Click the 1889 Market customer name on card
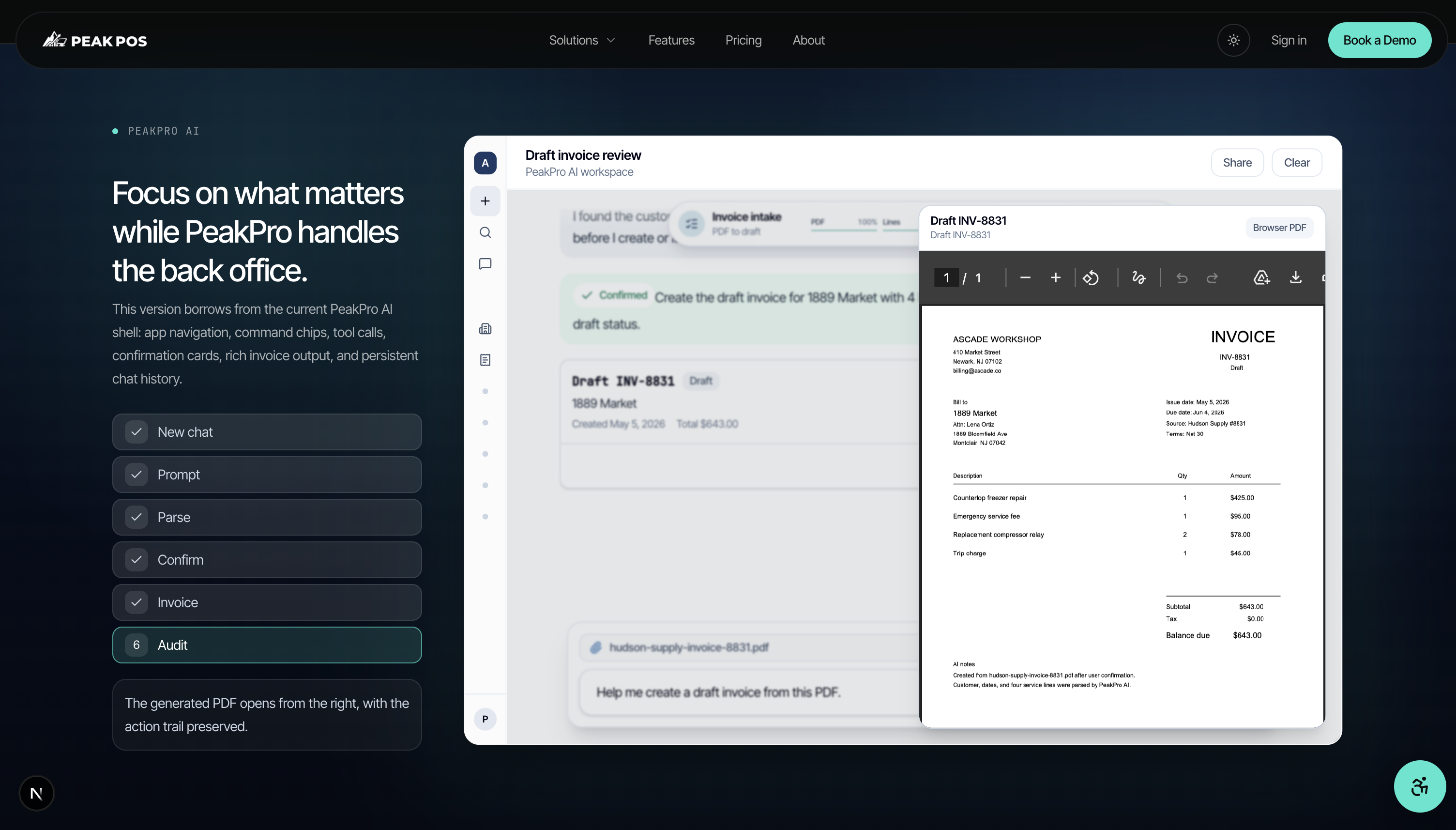 click(x=604, y=403)
